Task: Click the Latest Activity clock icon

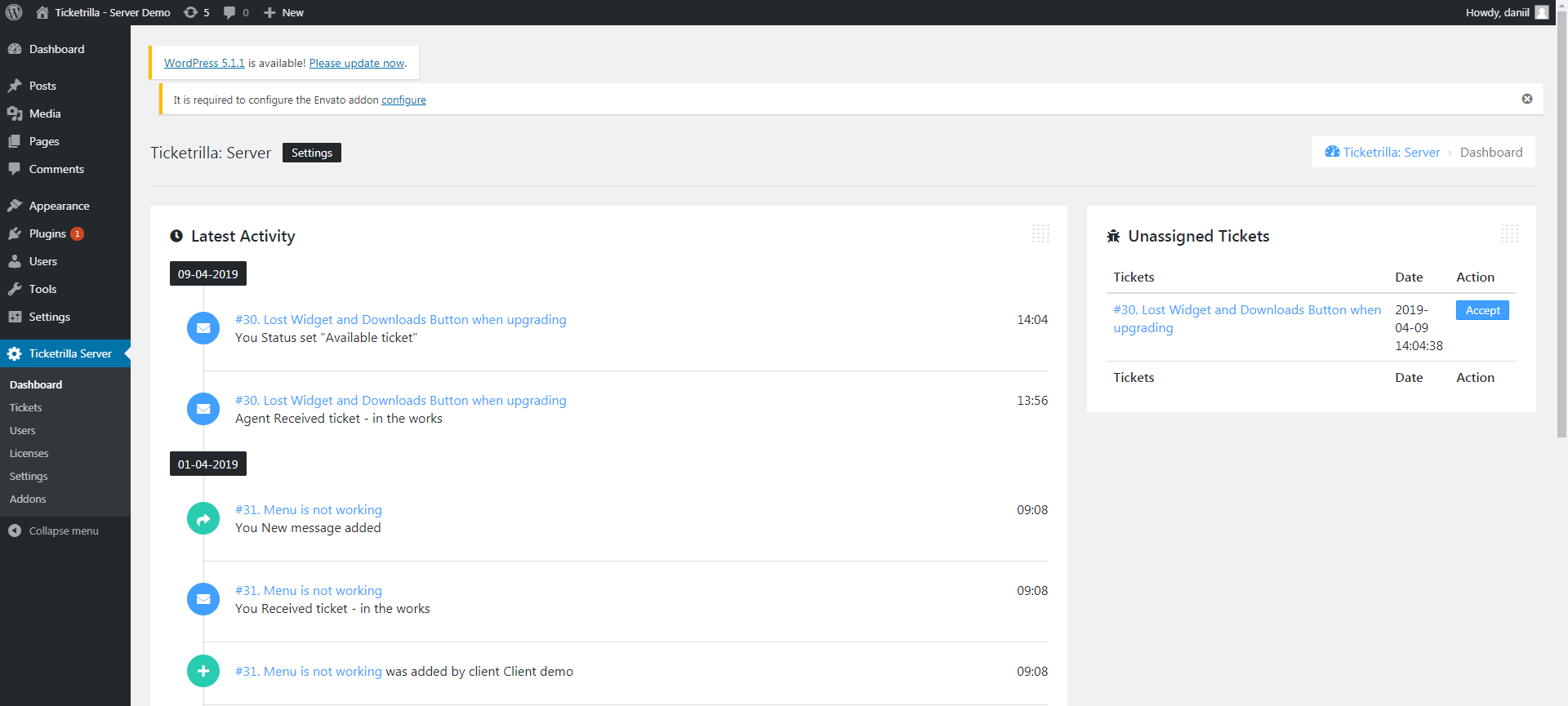Action: [x=176, y=236]
